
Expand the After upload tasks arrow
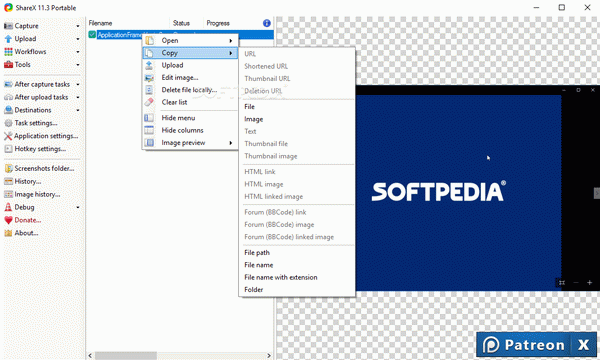78,98
